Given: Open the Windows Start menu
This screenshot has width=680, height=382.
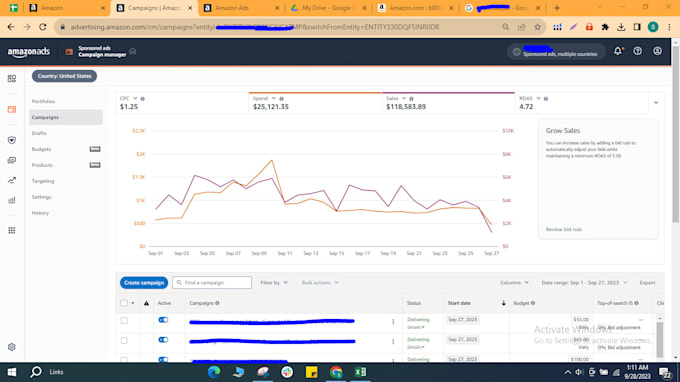Looking at the screenshot, I should (x=12, y=372).
